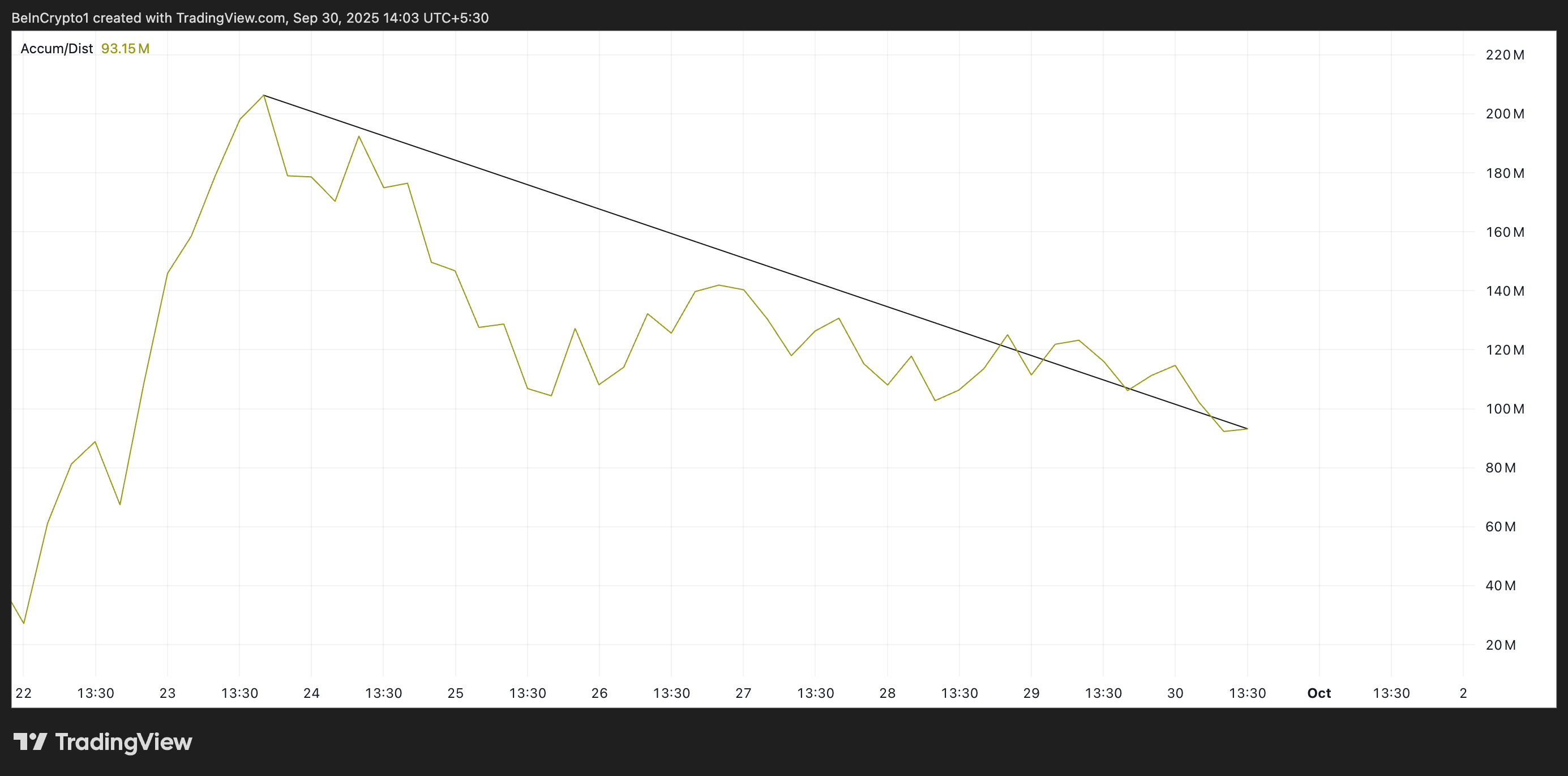Click the 93.15 M indicator value
Screen dimensions: 1568x776
(125, 49)
